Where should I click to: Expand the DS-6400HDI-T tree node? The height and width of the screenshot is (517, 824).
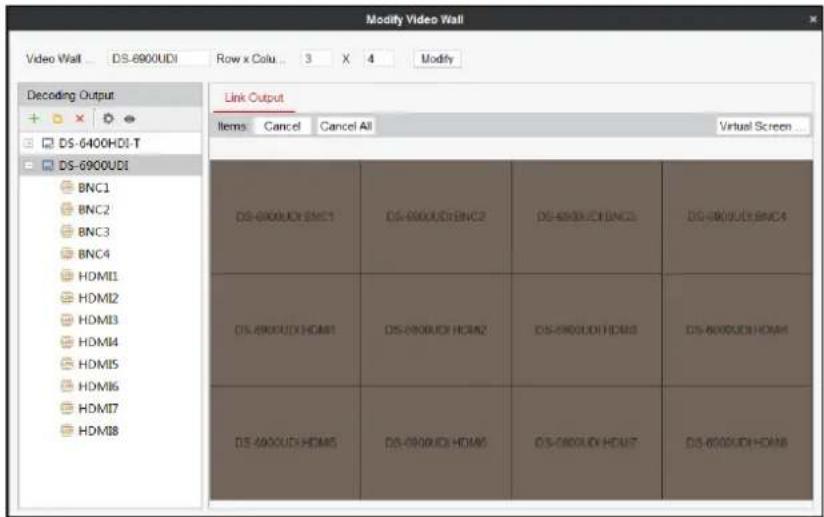pos(29,143)
